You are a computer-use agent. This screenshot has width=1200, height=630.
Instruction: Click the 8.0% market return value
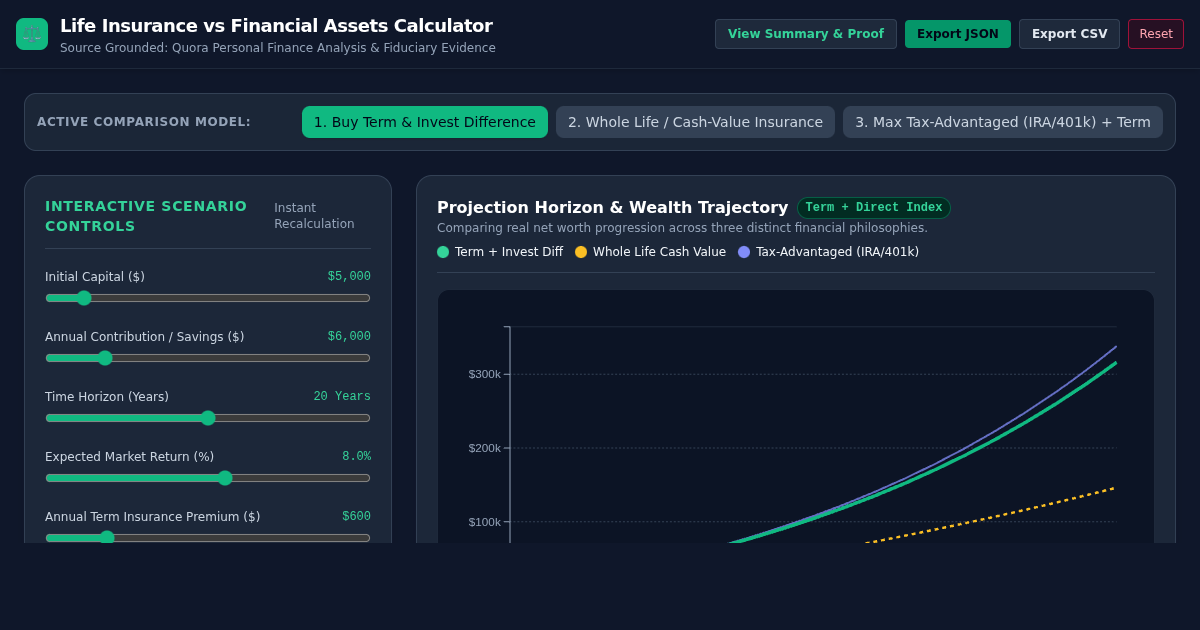pyautogui.click(x=356, y=457)
